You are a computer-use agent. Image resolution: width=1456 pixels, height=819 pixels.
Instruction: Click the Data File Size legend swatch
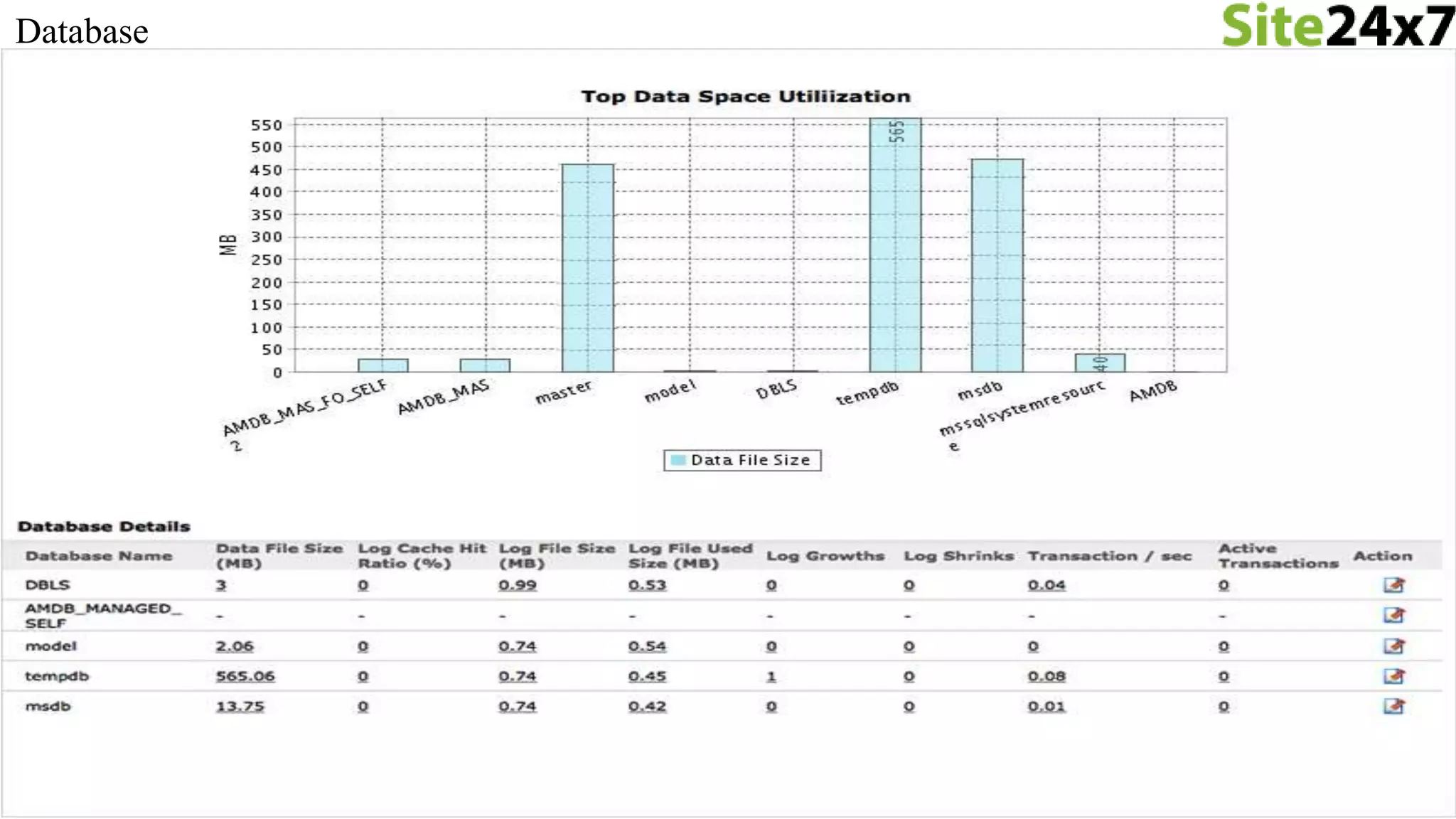(678, 460)
